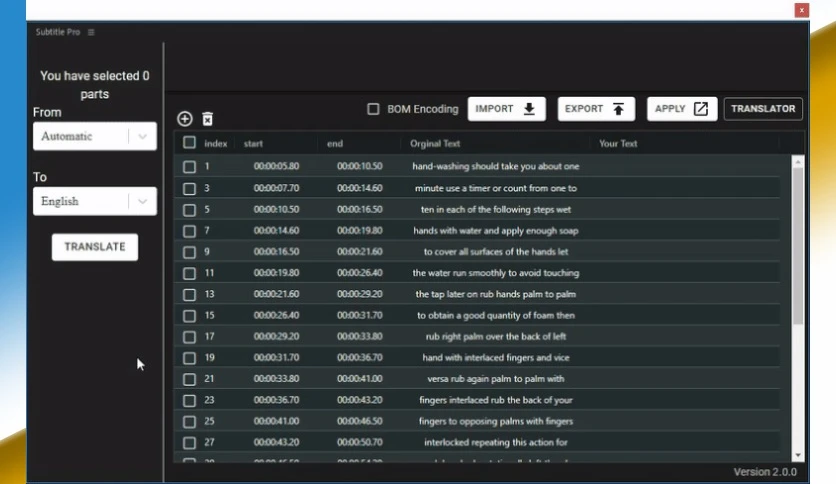Select text 'rub right palm over the back of left'

coord(496,336)
